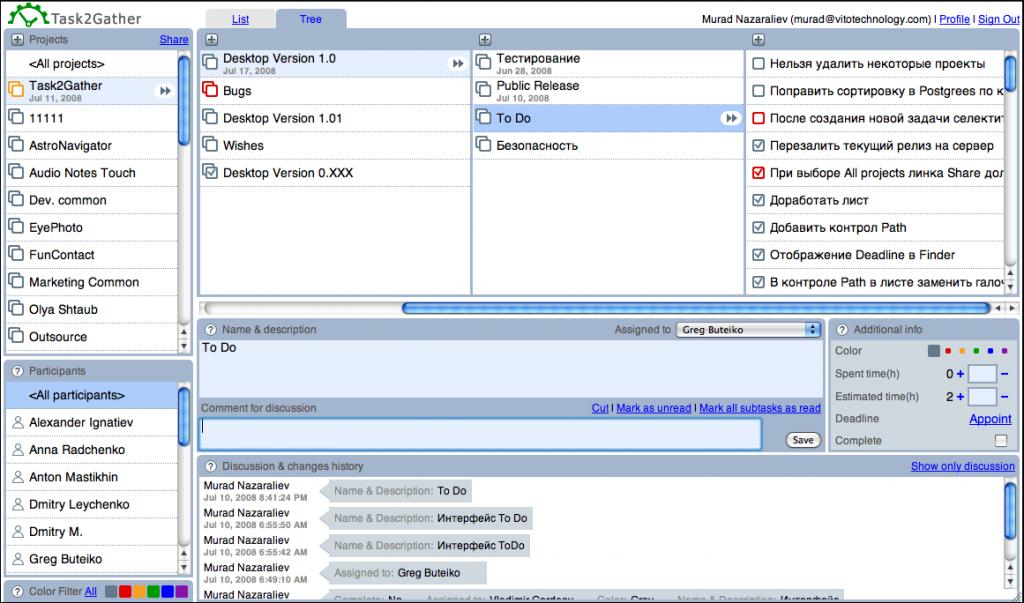
Task: Check the red После создания новой задачи box
Action: pyautogui.click(x=758, y=118)
